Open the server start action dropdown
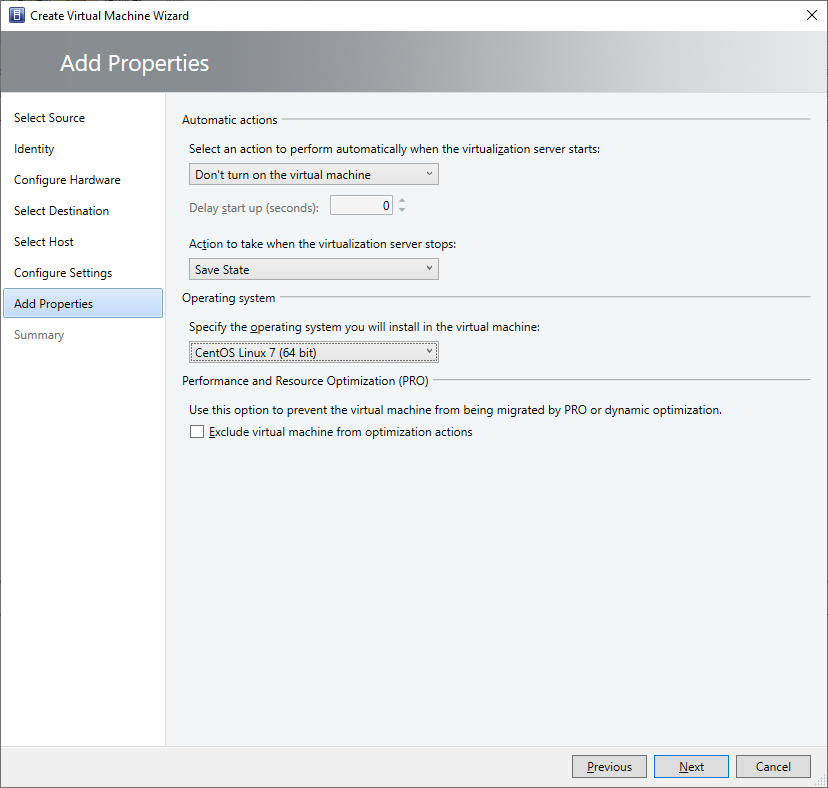 [x=313, y=174]
